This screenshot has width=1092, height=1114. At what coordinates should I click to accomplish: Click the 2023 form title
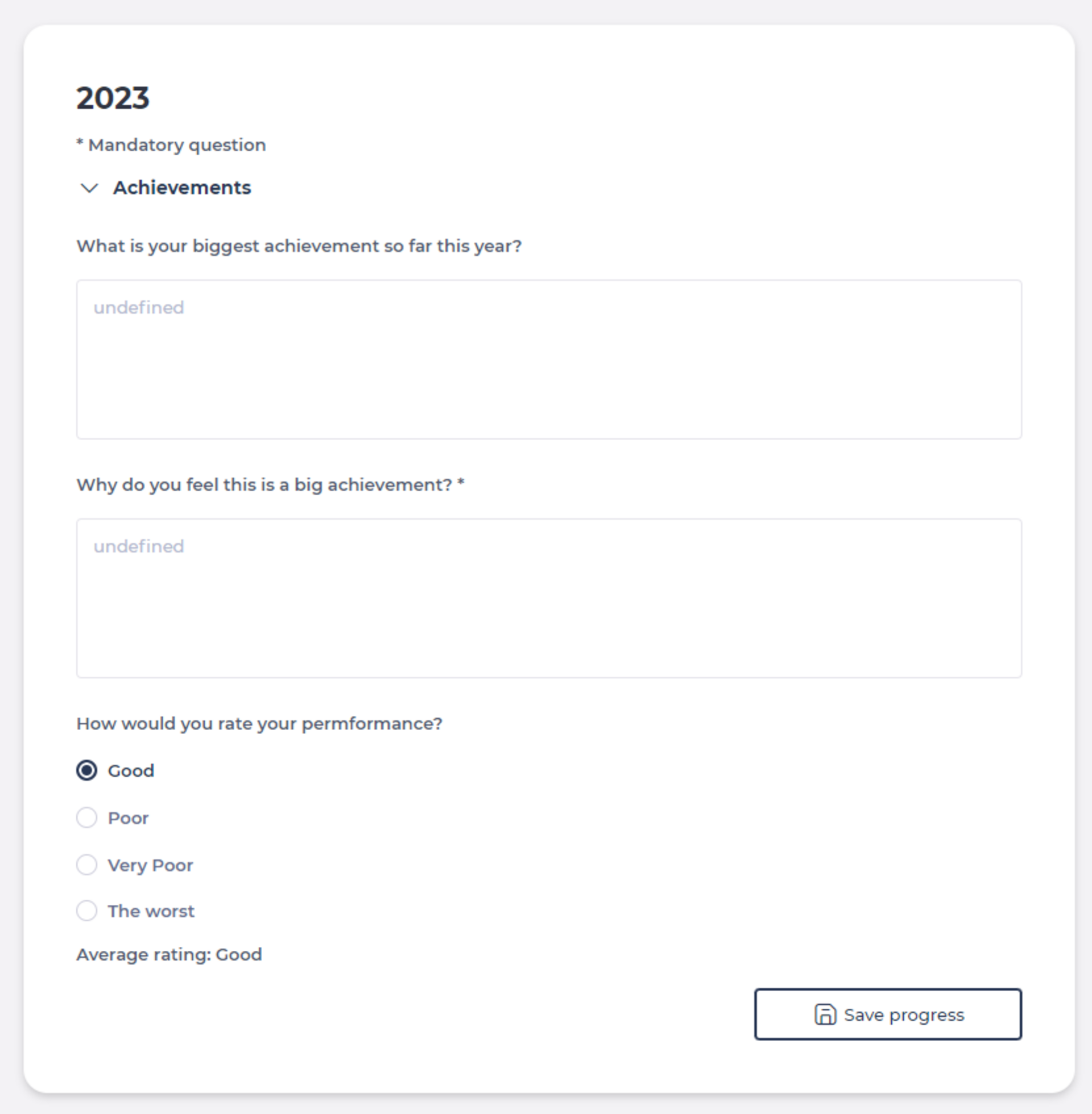(113, 98)
